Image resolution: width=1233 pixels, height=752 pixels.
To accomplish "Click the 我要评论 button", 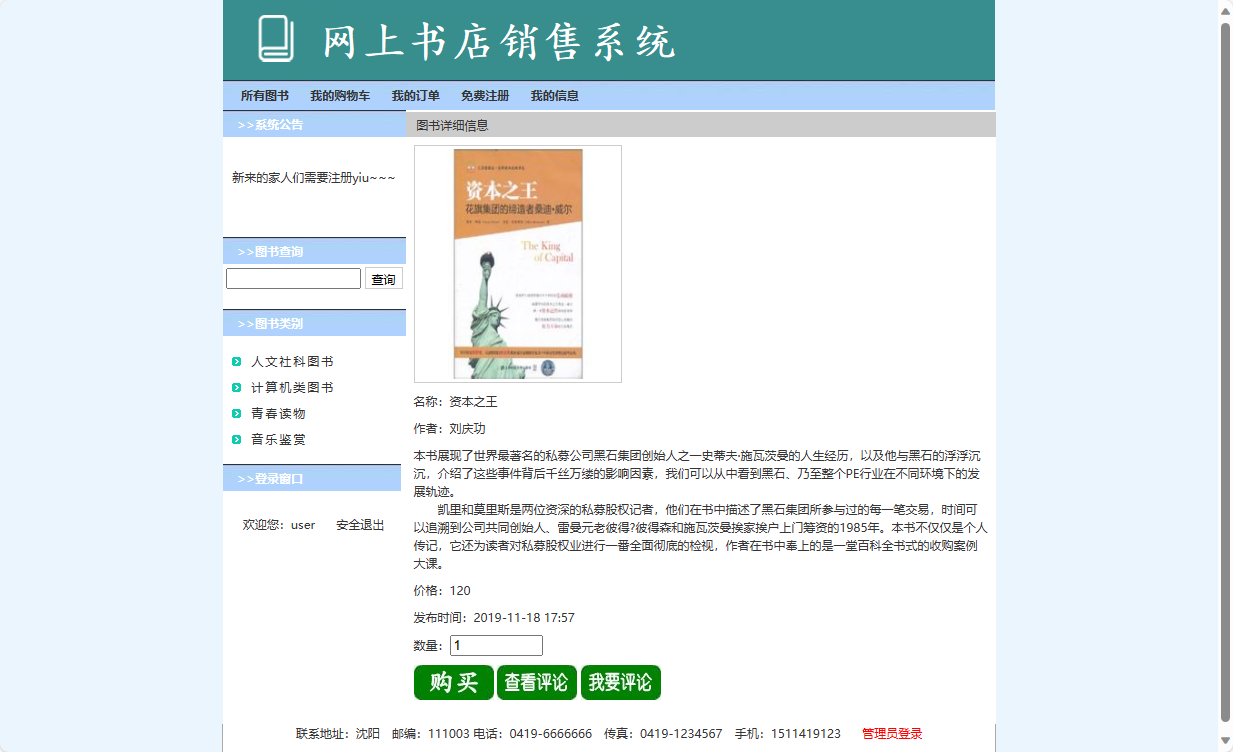I will pyautogui.click(x=621, y=682).
